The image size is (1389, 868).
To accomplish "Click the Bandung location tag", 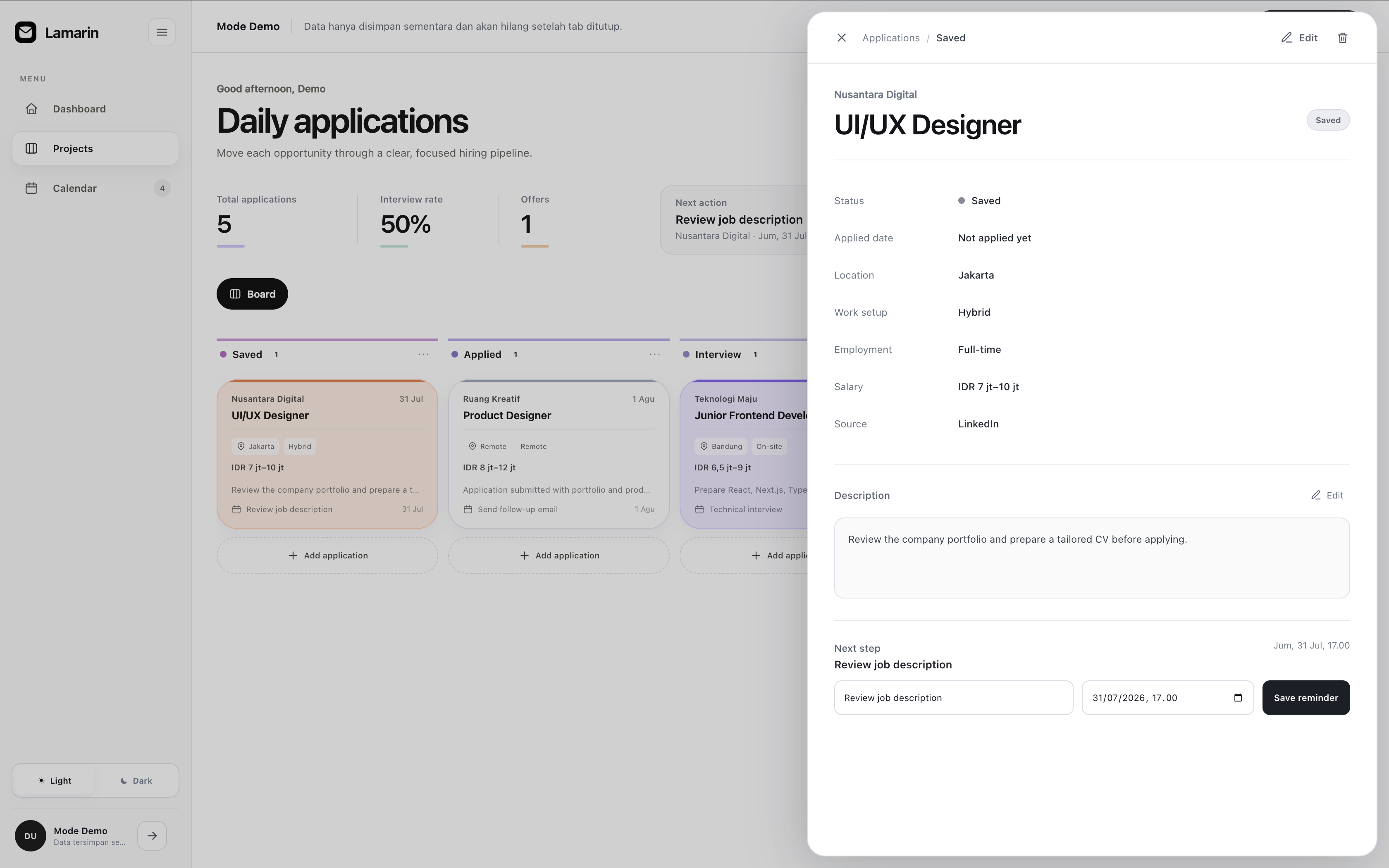I will pos(721,446).
